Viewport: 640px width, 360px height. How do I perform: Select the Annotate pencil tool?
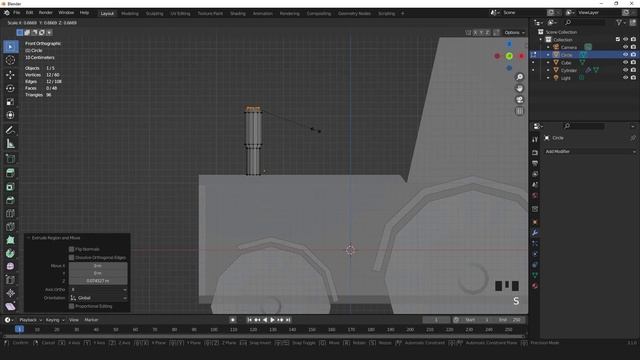(10, 130)
